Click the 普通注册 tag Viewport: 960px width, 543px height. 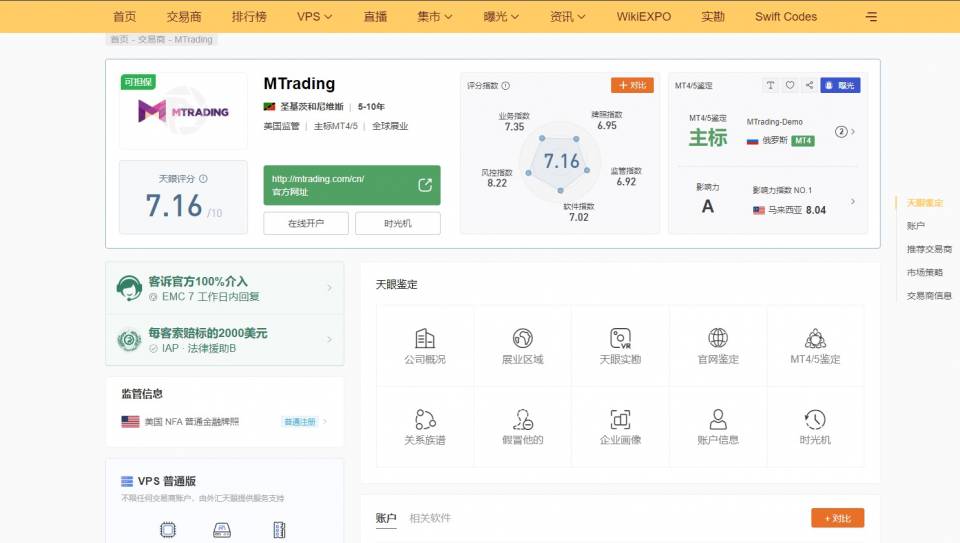(x=300, y=421)
